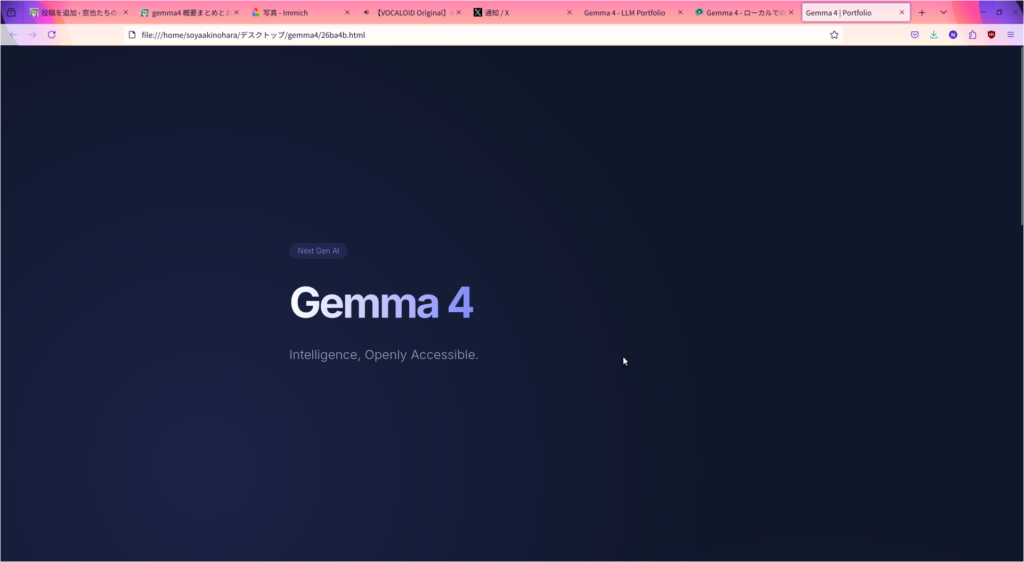
Task: Bookmark this page with the star icon
Action: point(834,34)
